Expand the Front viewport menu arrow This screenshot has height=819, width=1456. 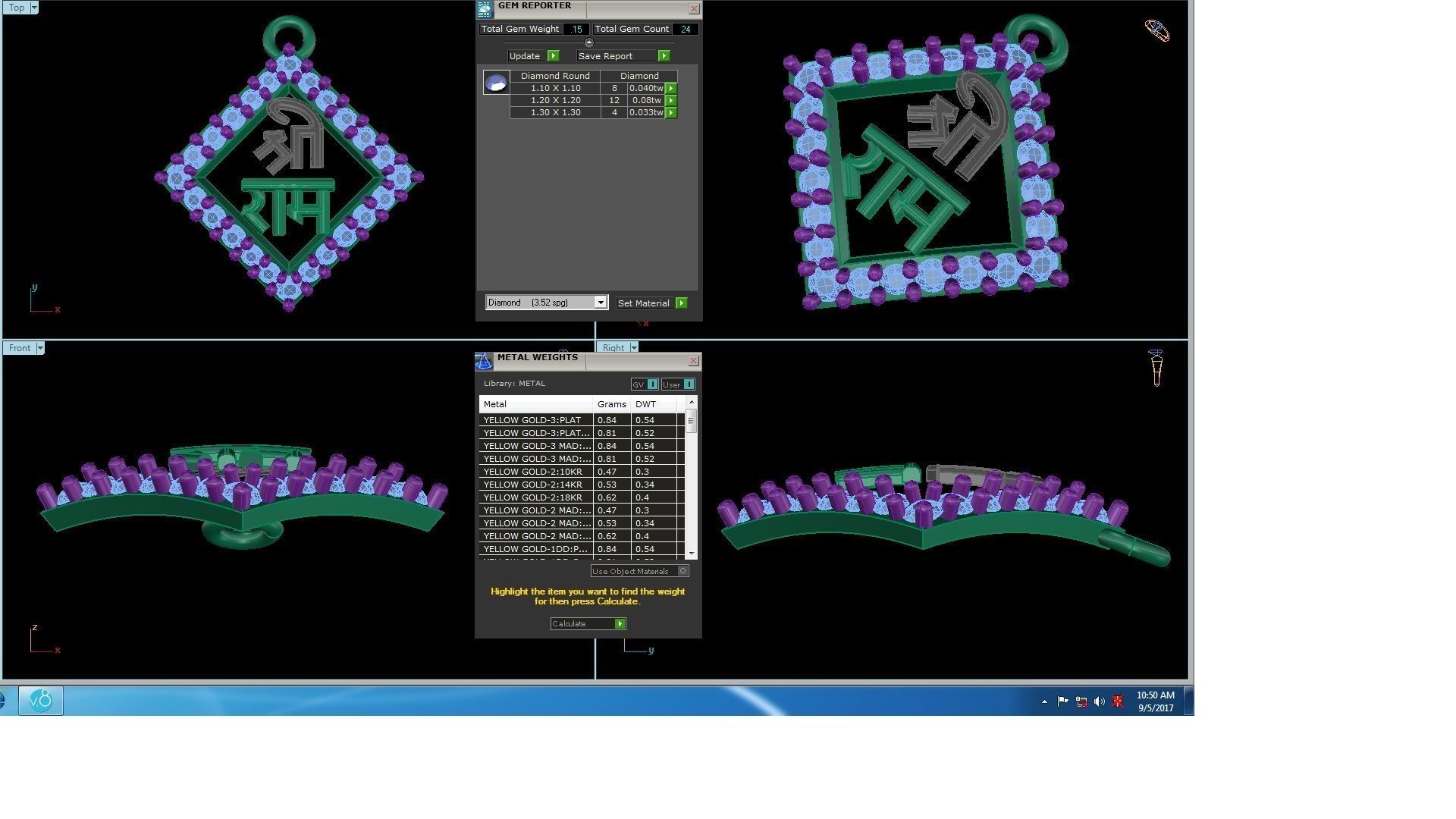tap(40, 348)
